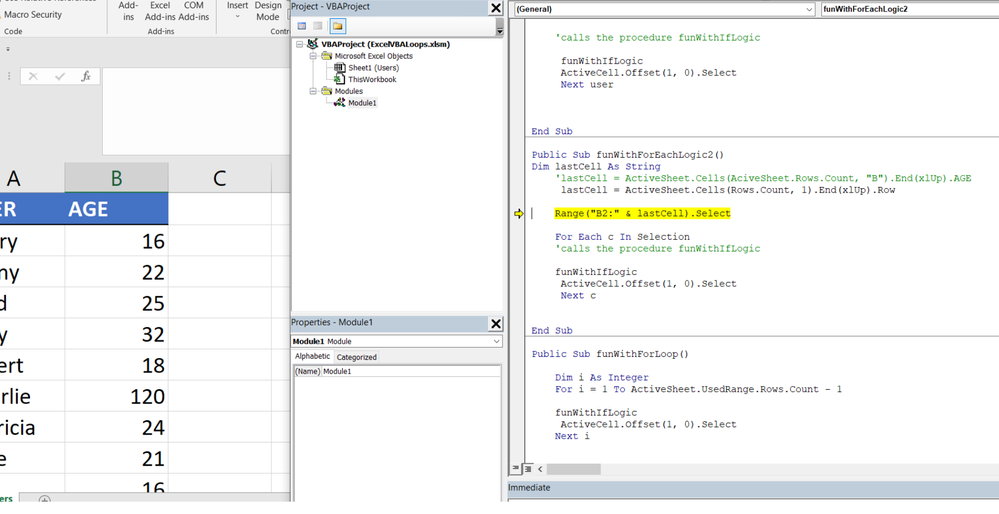Click the yellow execution arrow in margin
The height and width of the screenshot is (514, 999).
coord(519,214)
